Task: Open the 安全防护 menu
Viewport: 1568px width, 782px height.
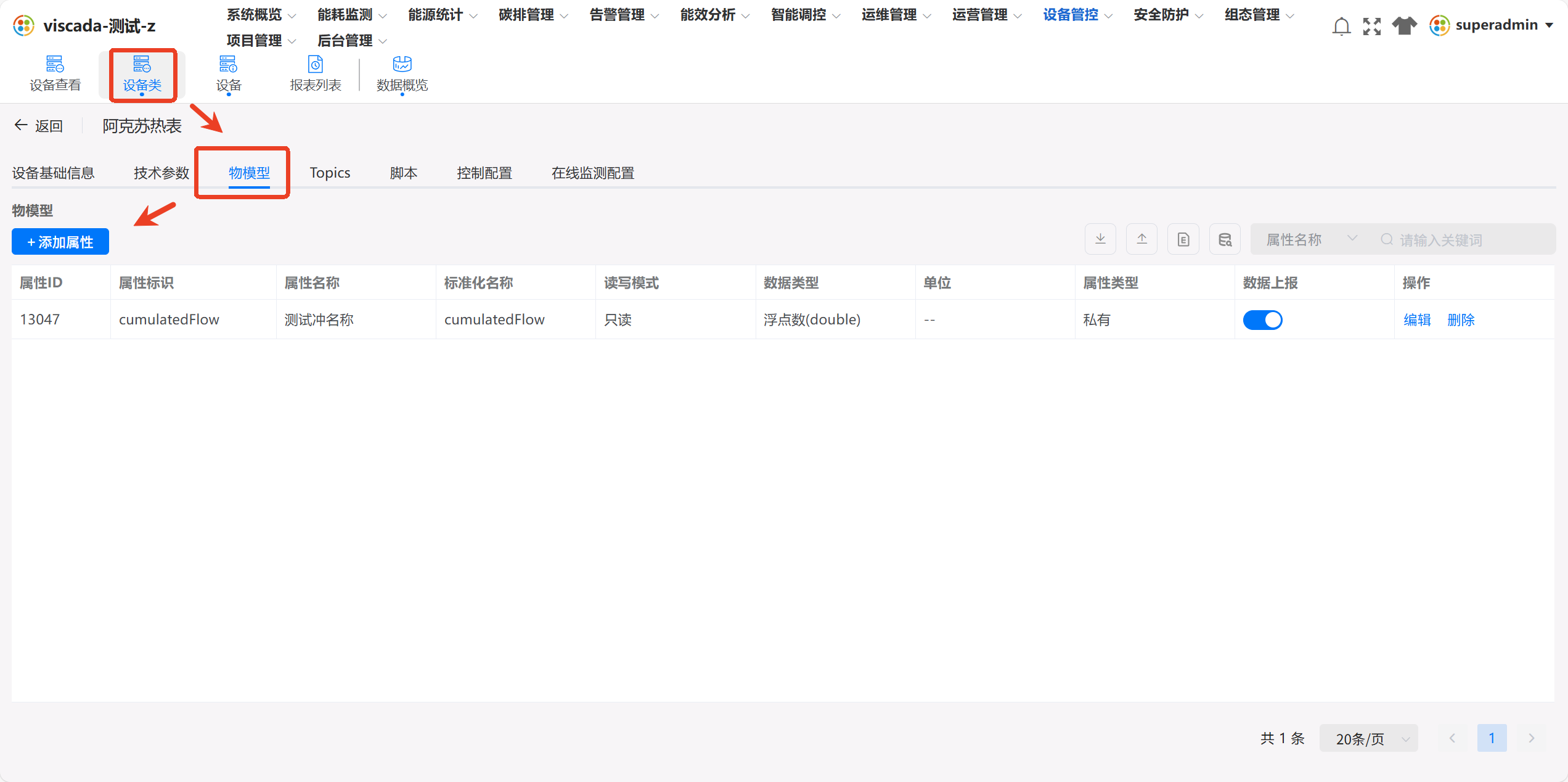Action: click(x=1168, y=15)
